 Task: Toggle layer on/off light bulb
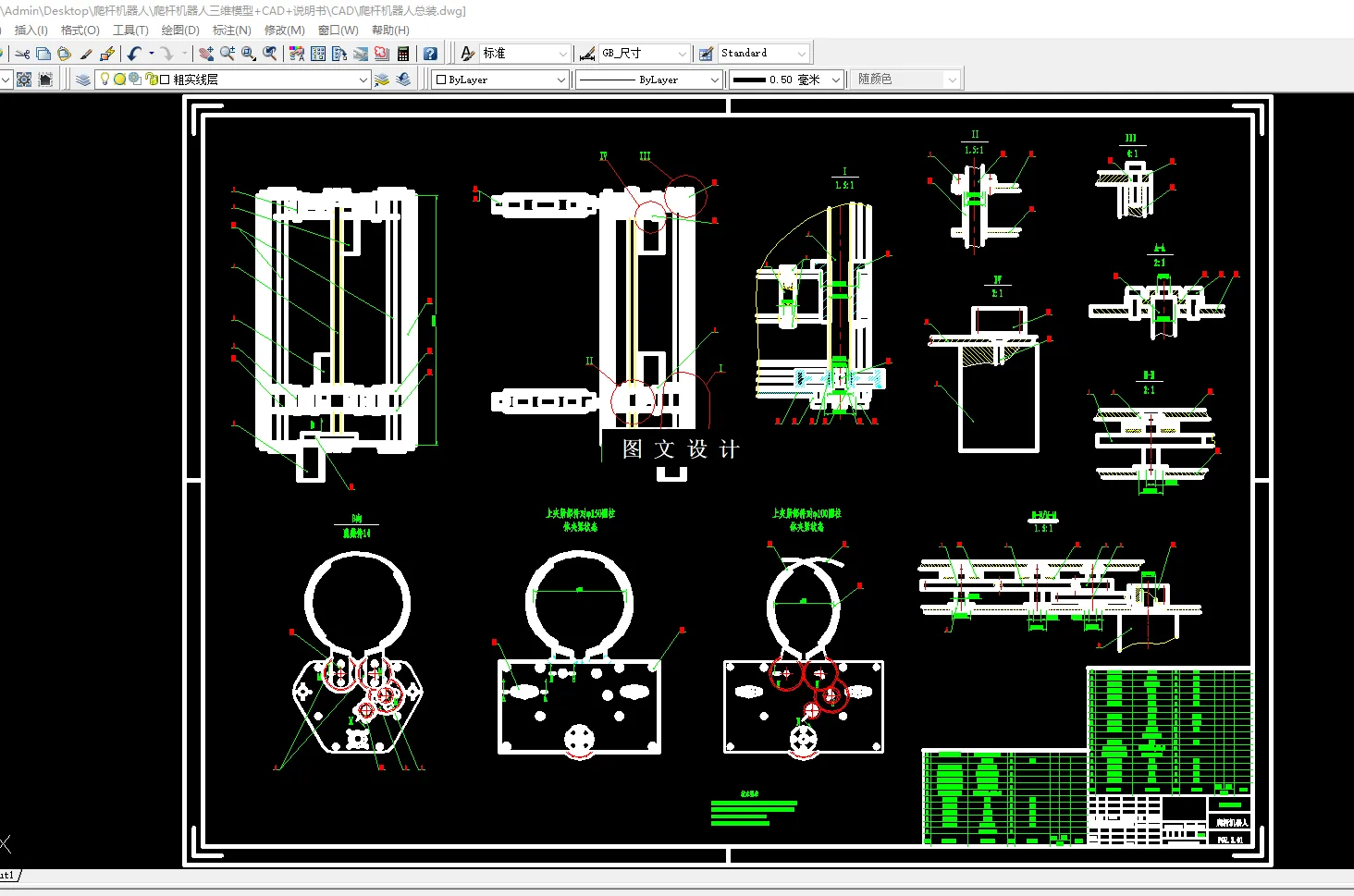(105, 80)
